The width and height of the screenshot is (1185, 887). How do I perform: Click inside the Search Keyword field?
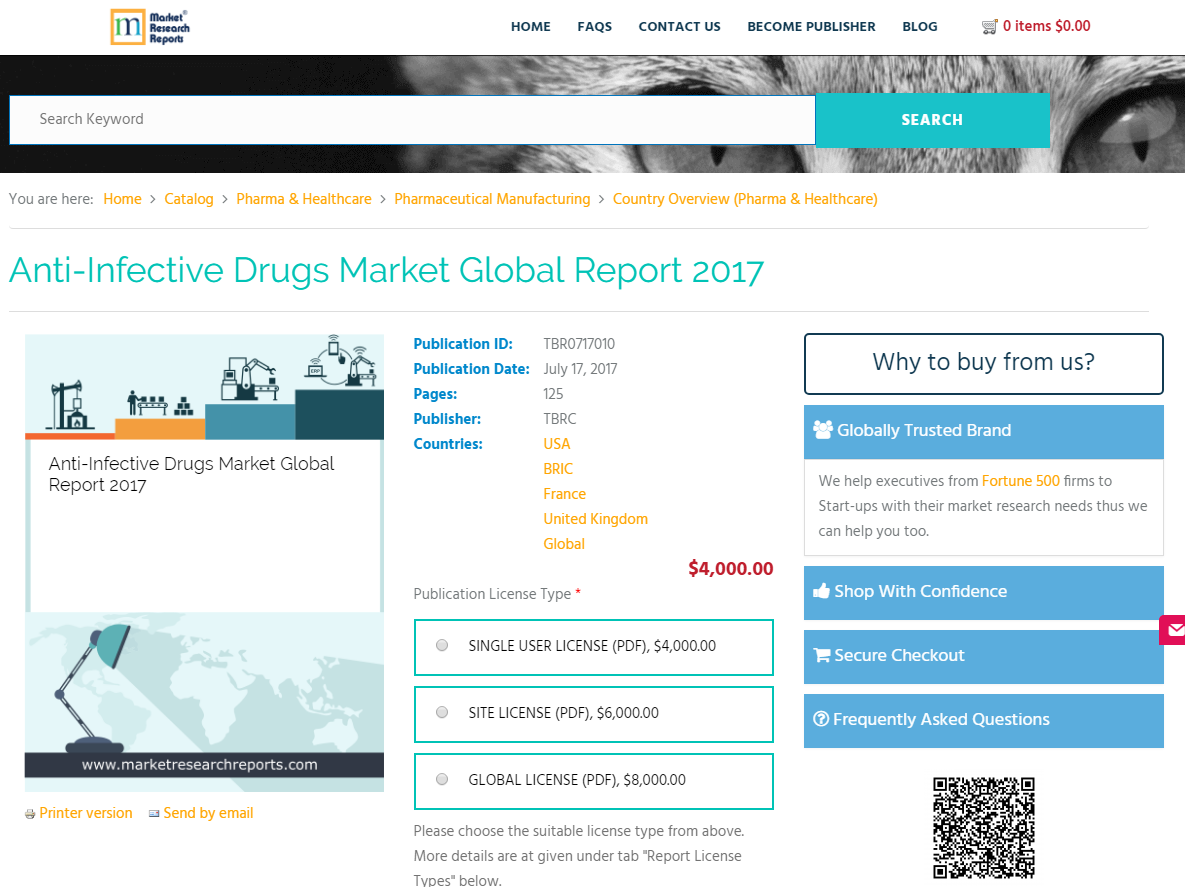[400, 119]
